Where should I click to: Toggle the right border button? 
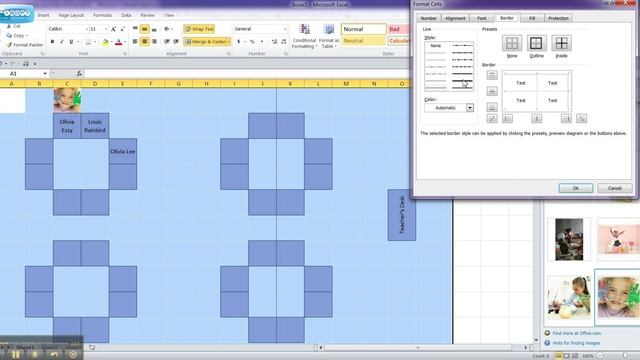click(566, 118)
